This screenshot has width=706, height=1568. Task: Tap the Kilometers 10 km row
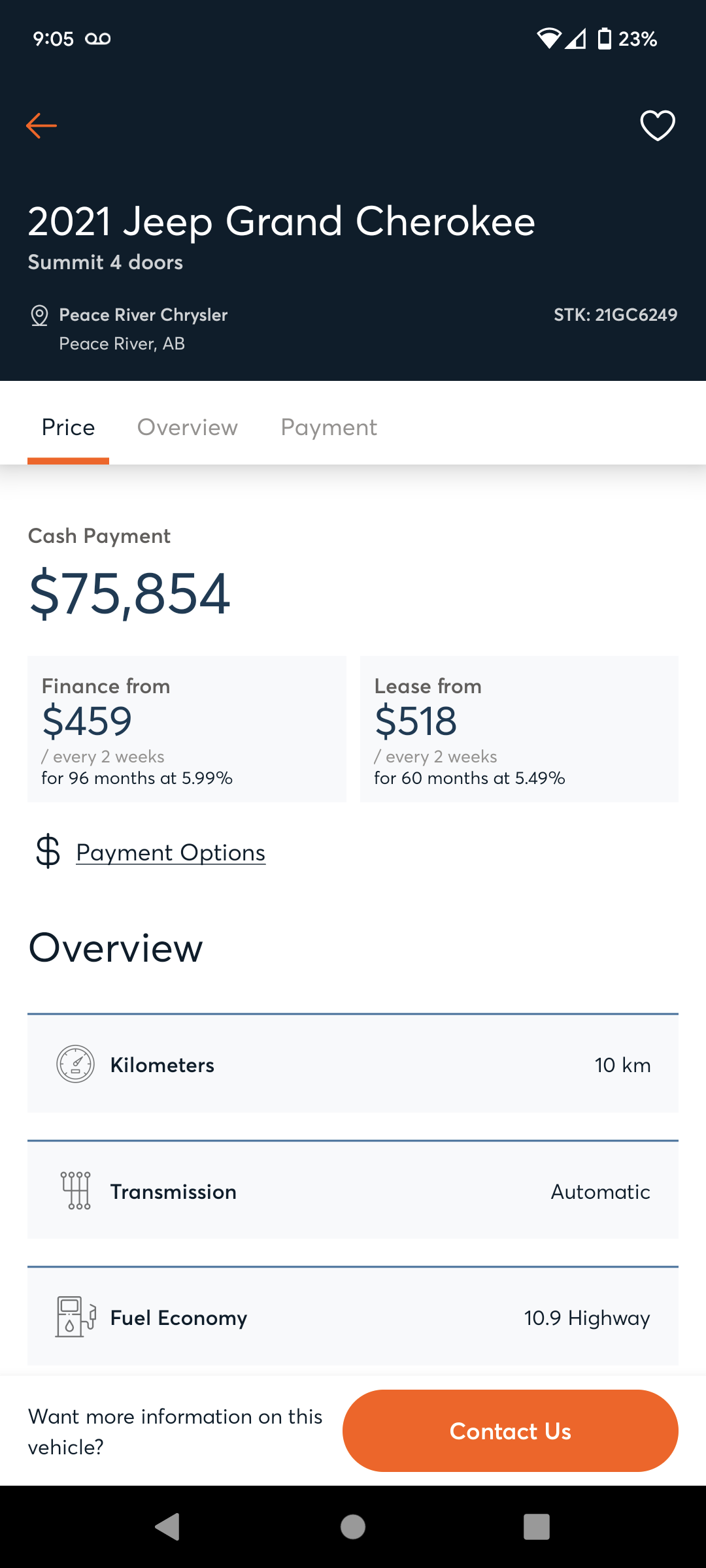pos(353,1064)
